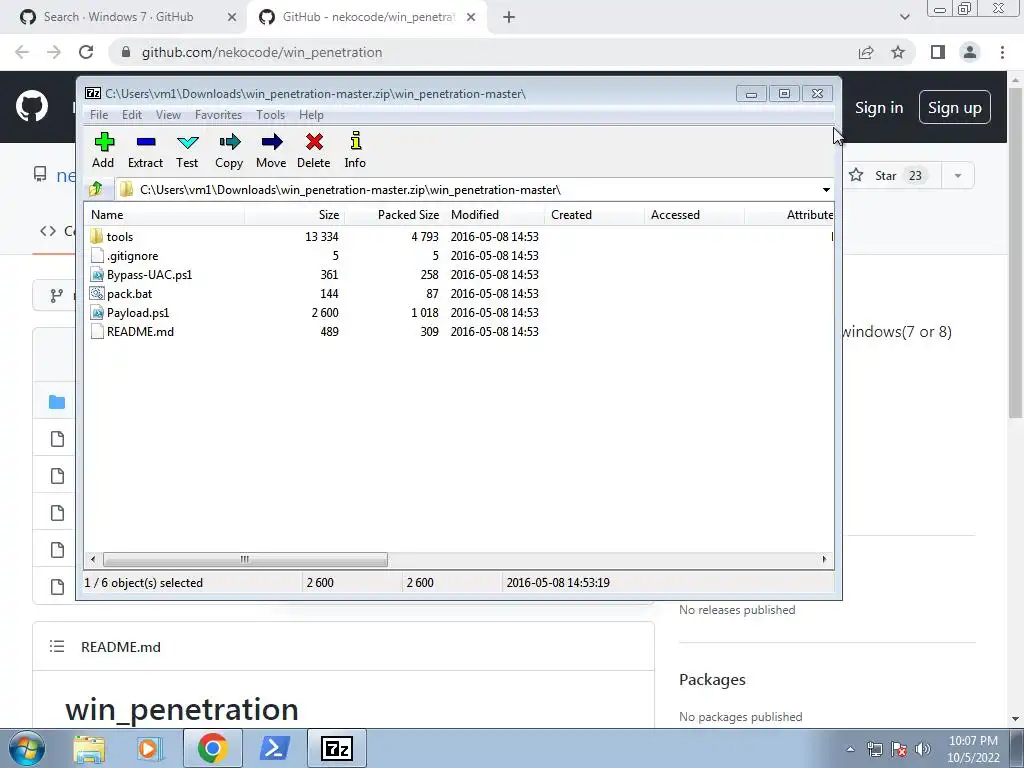This screenshot has width=1024, height=768.
Task: Click the address path field in 7-Zip
Action: (467, 190)
